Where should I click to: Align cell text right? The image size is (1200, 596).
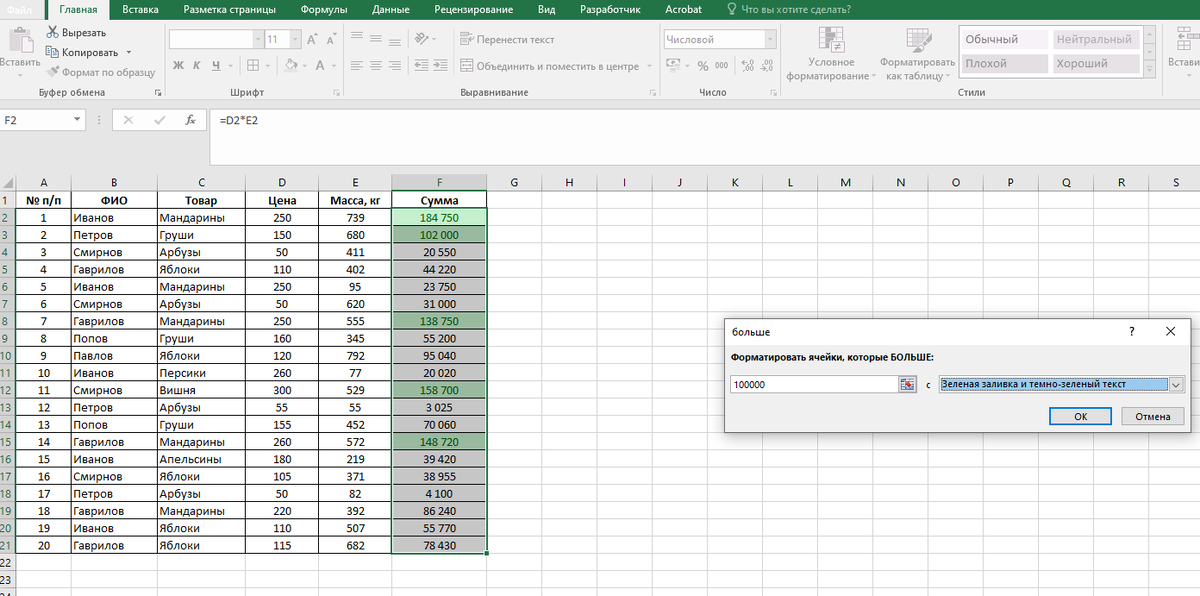[394, 66]
